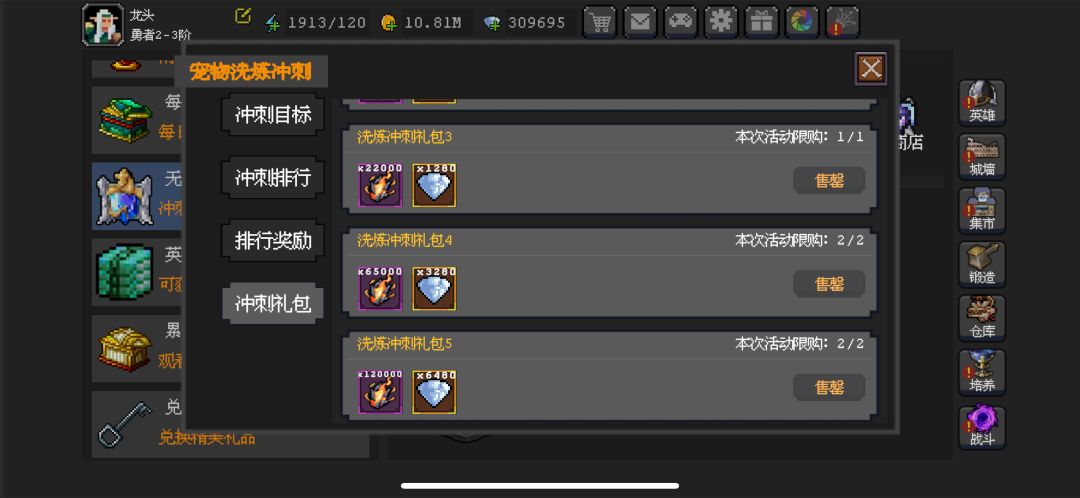Close the 宠物洗炼冲刺 dialog
Screen dimensions: 1080x498
coord(871,68)
